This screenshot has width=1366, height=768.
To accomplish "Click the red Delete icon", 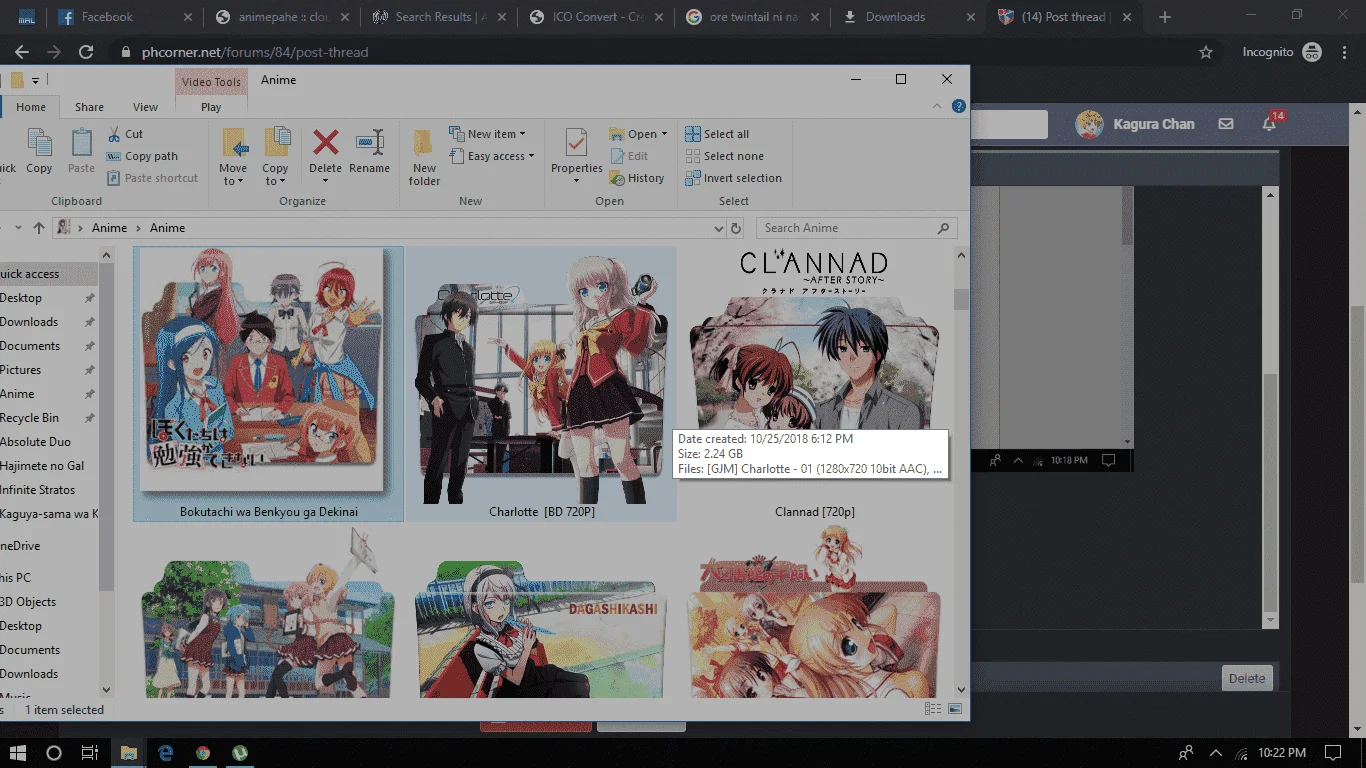I will click(325, 143).
